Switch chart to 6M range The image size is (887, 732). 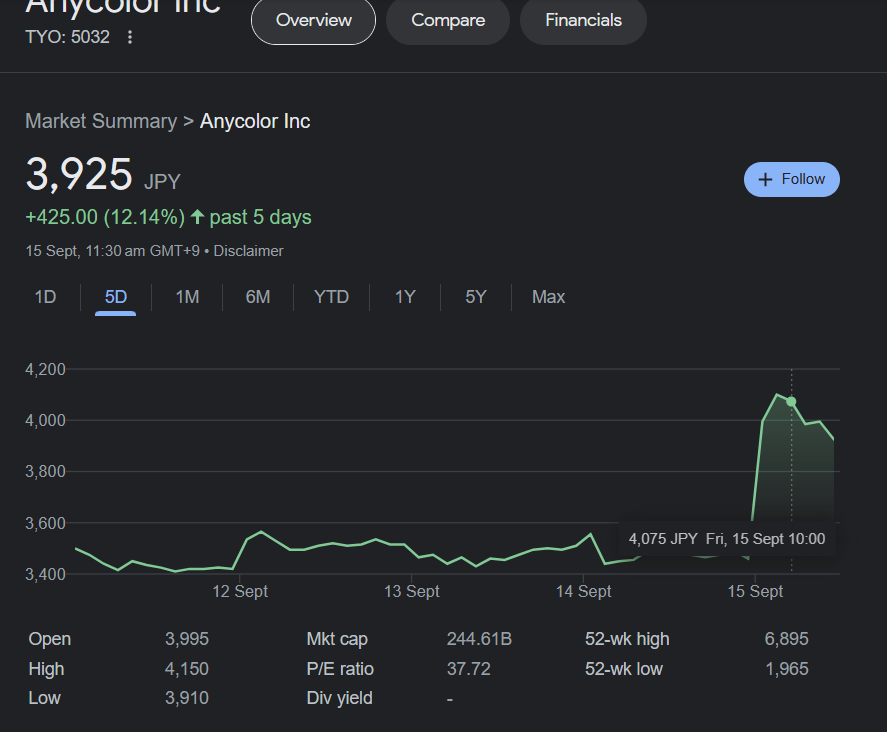(x=258, y=297)
